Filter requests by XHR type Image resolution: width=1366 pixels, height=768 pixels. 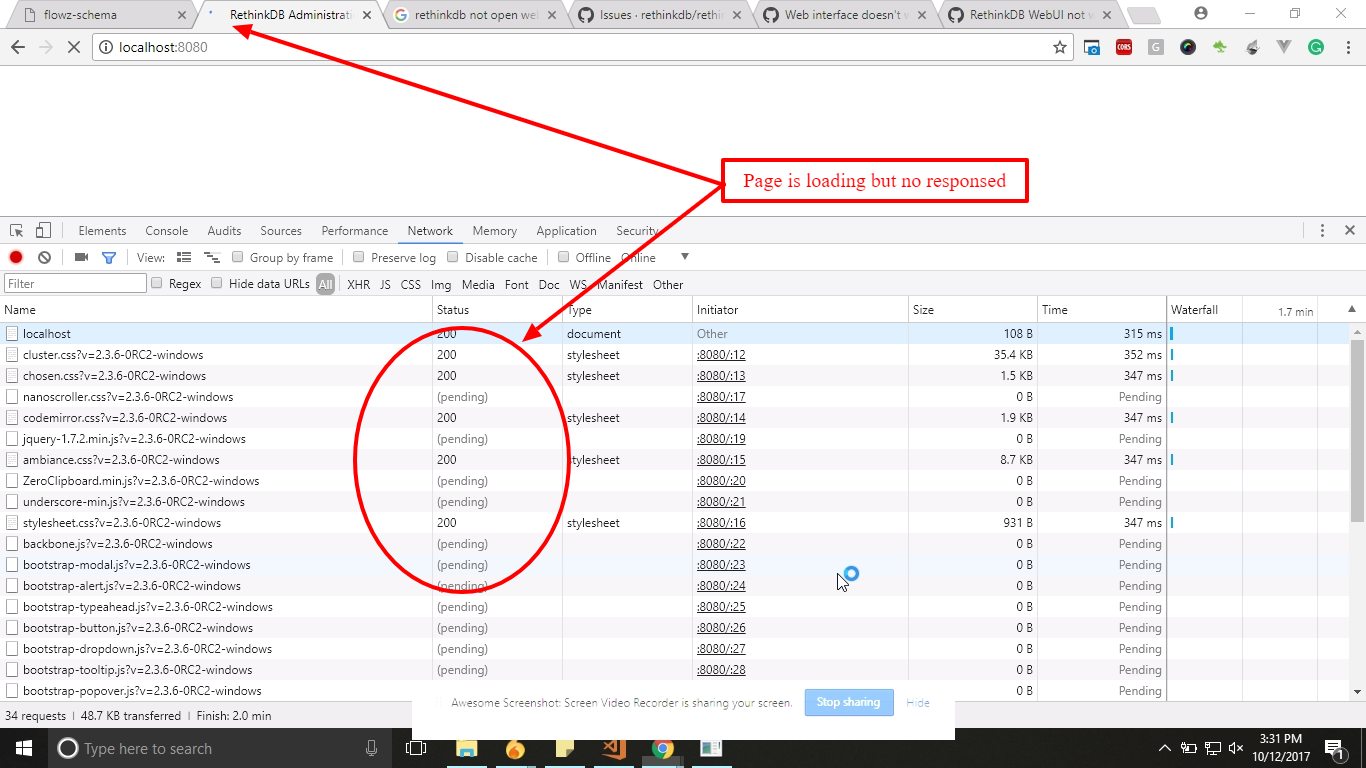point(358,284)
